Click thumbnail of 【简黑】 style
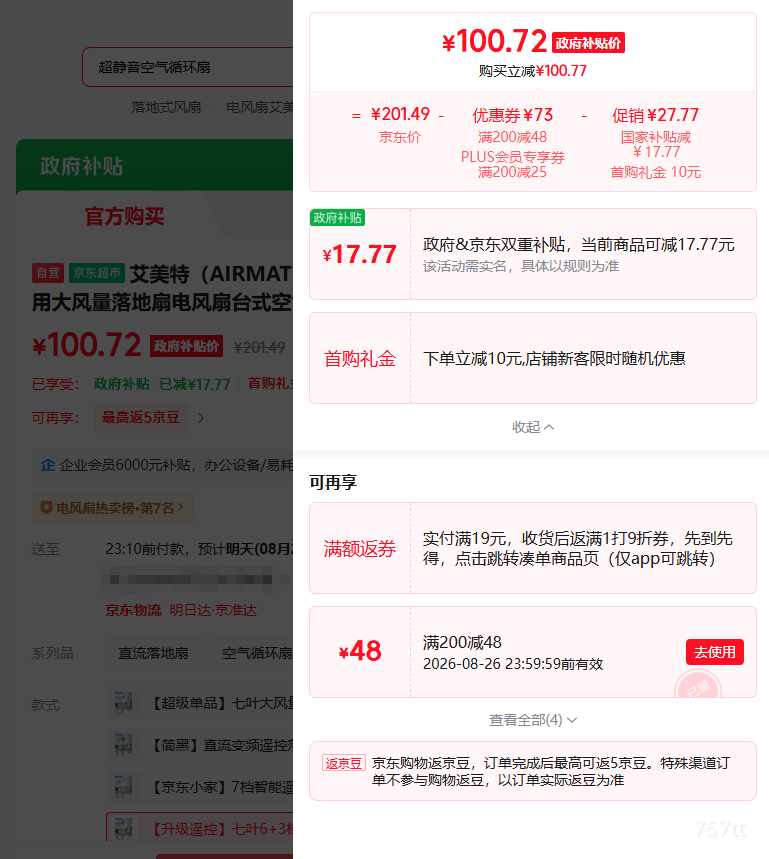 123,745
